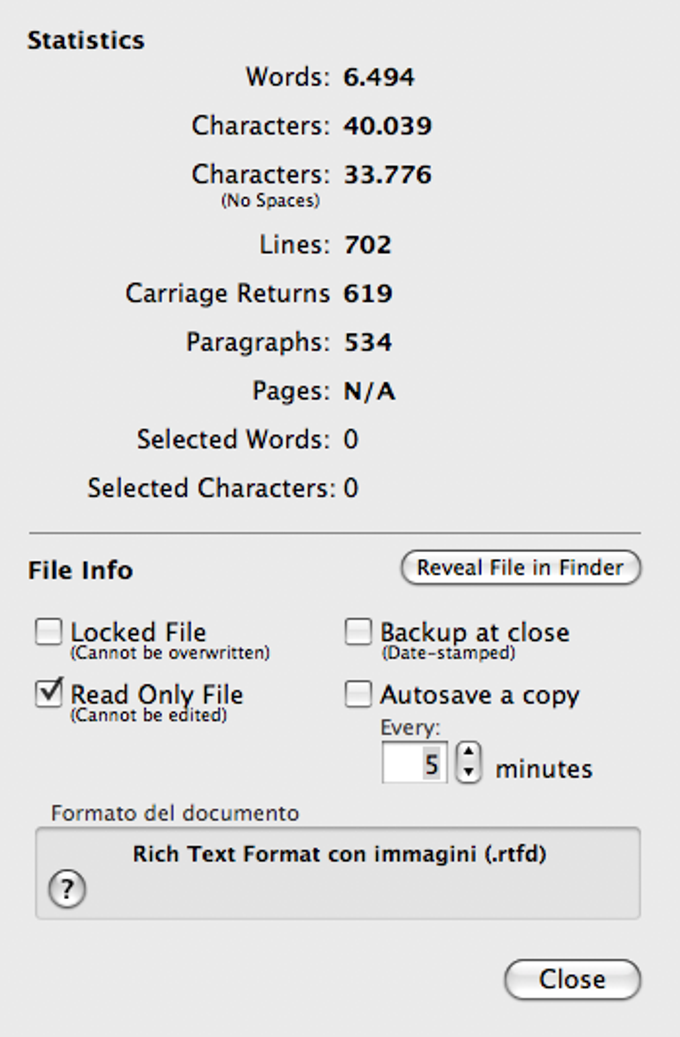Decrease autosave minutes with the down arrow
The height and width of the screenshot is (1037, 680).
pyautogui.click(x=467, y=774)
